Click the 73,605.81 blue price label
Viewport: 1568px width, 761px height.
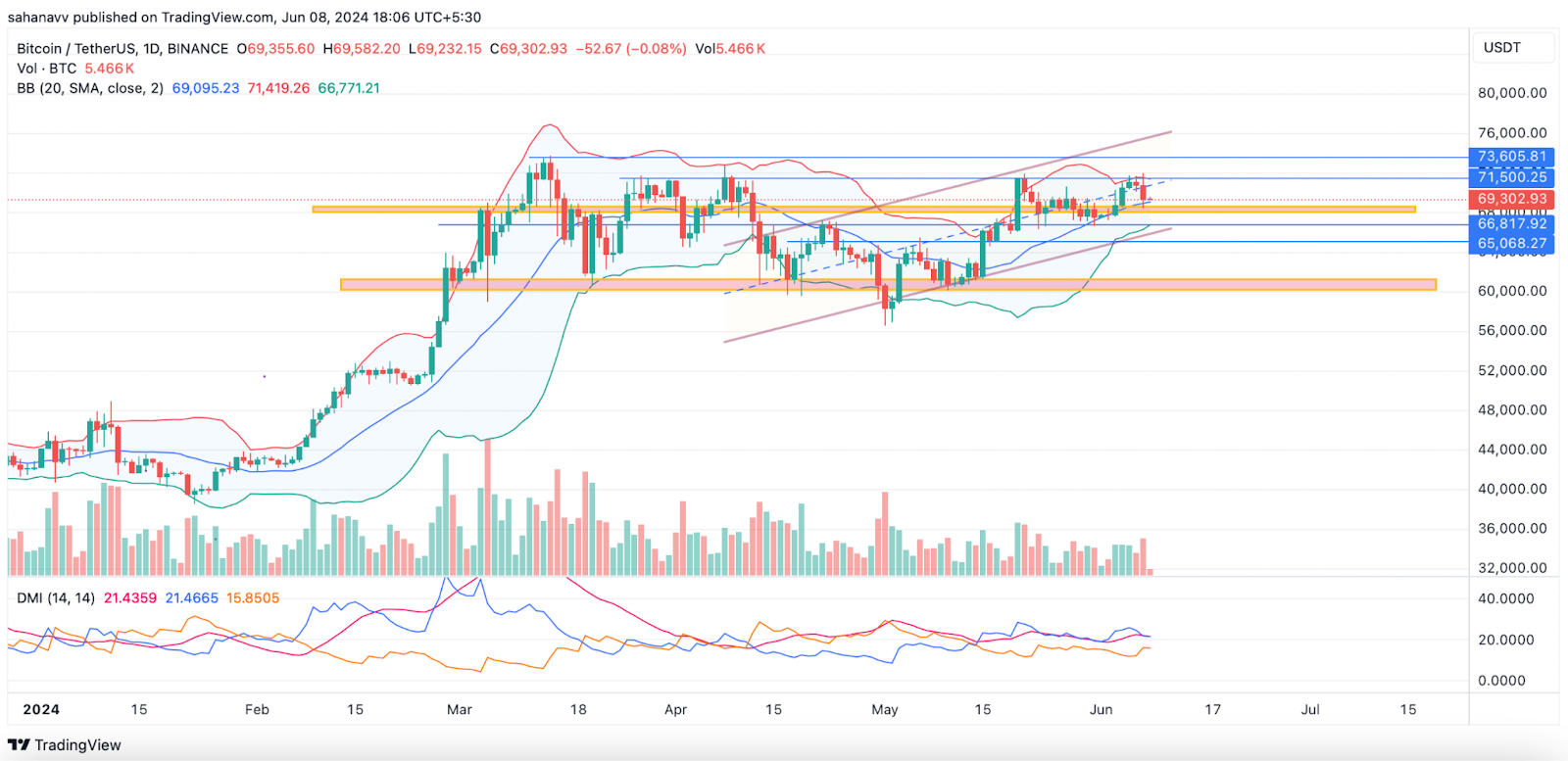tap(1512, 157)
